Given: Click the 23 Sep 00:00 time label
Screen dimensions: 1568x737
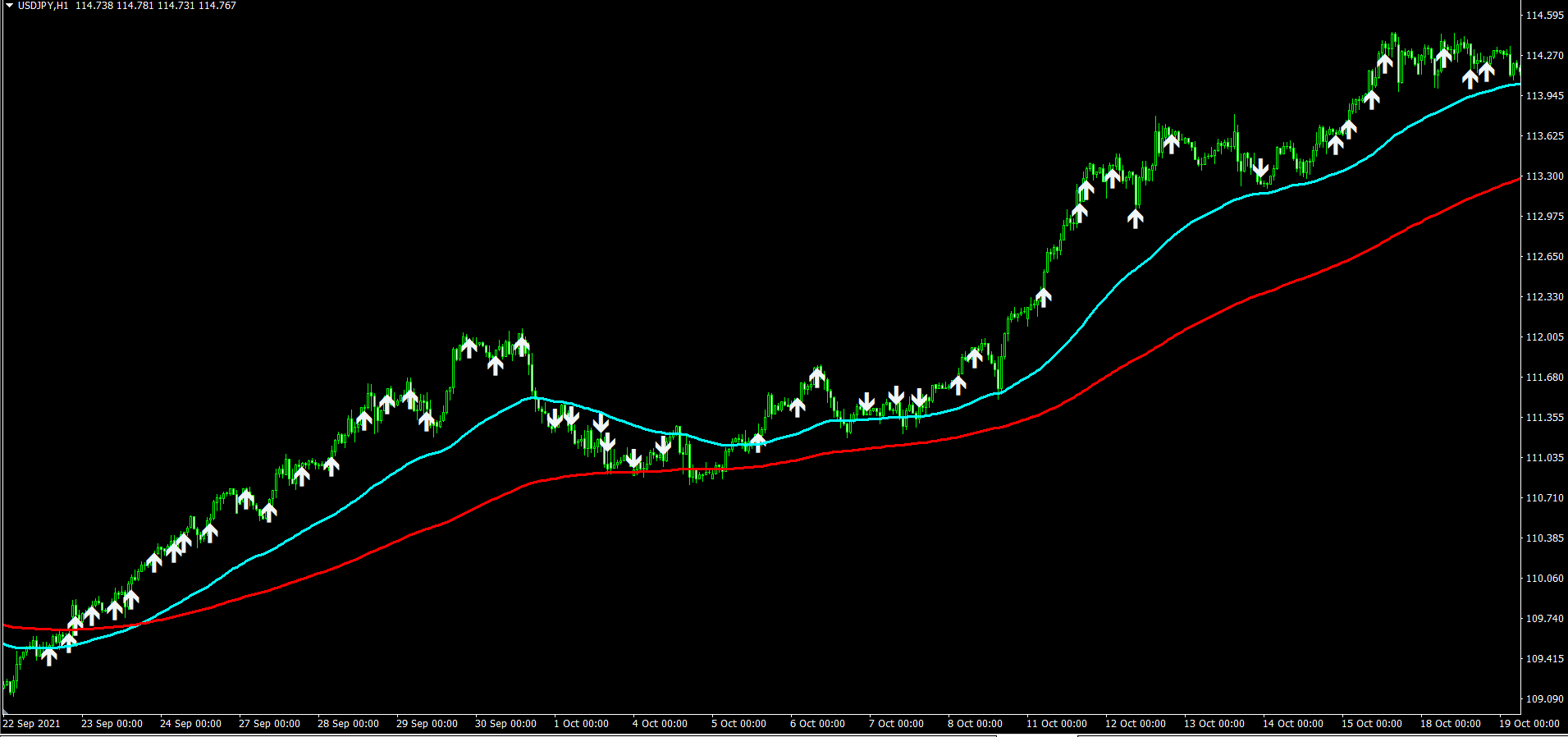Looking at the screenshot, I should point(112,724).
